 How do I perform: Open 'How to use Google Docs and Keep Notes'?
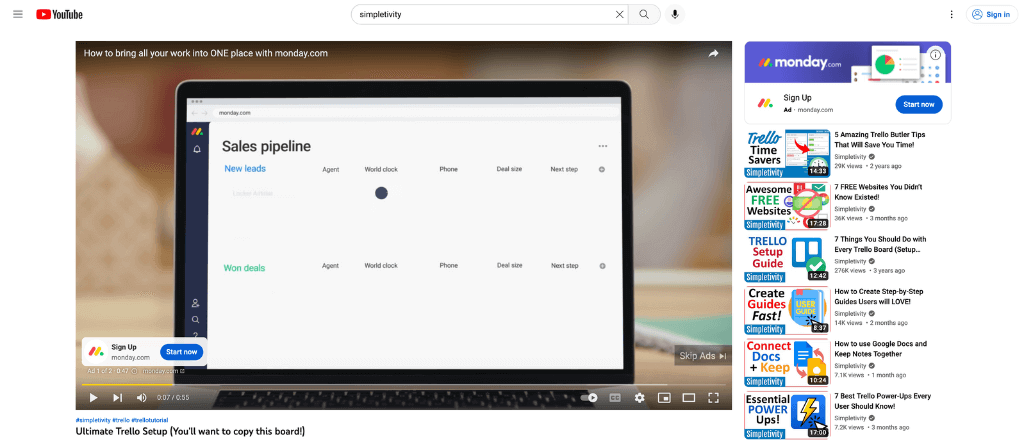click(880, 349)
